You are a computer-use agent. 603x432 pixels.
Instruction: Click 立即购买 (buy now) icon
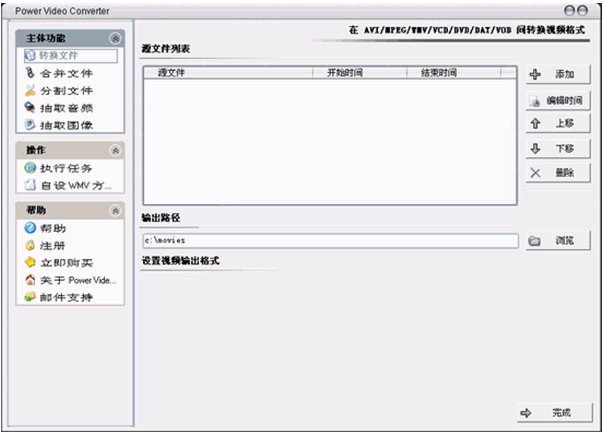tap(30, 262)
